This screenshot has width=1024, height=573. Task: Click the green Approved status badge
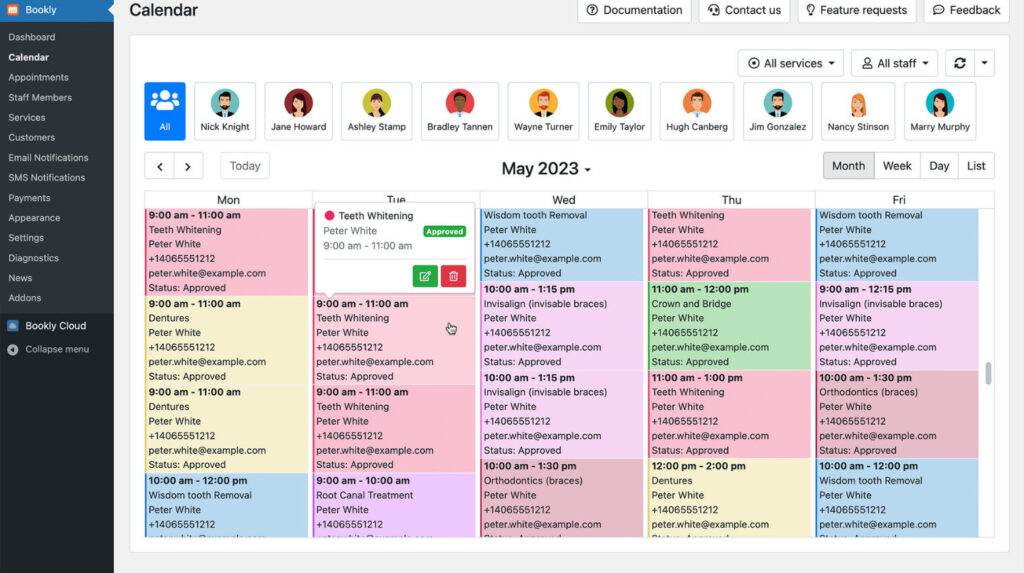point(444,231)
